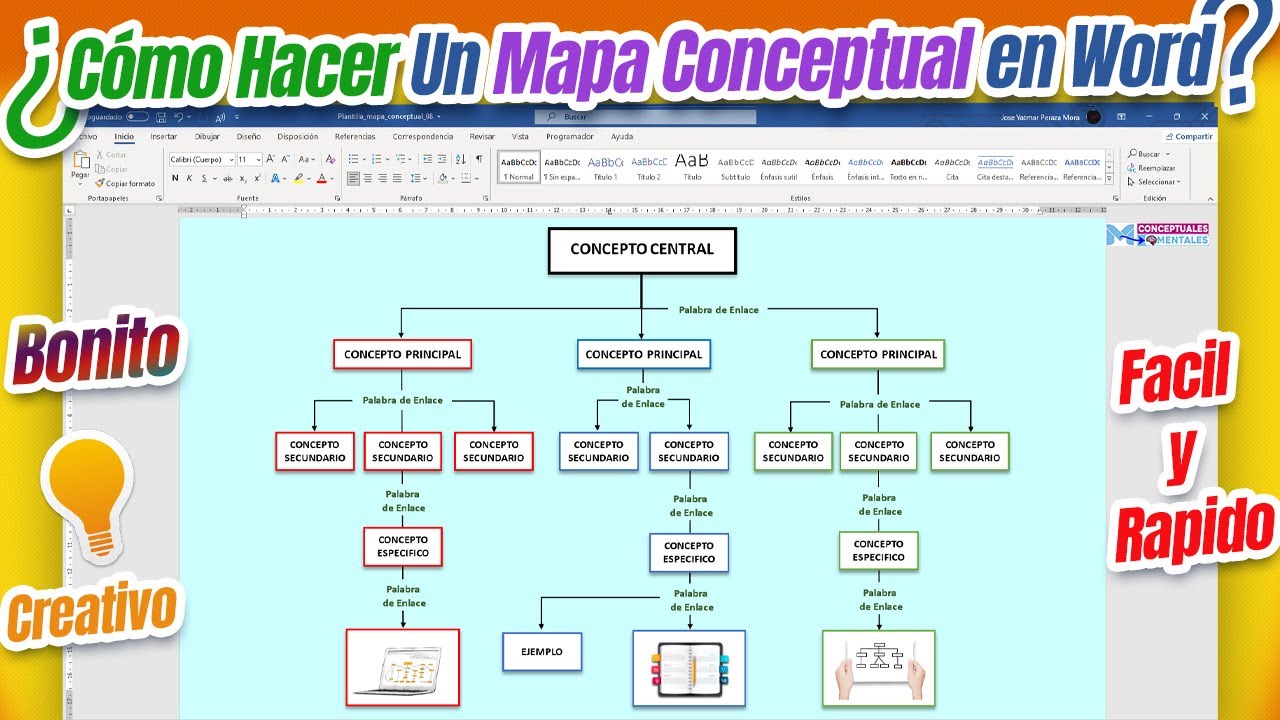Switch to the Diseño tab
The width and height of the screenshot is (1280, 720).
tap(249, 136)
